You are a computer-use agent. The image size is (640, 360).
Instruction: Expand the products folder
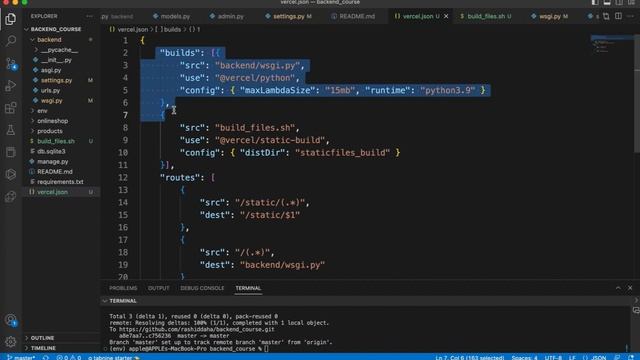point(49,131)
